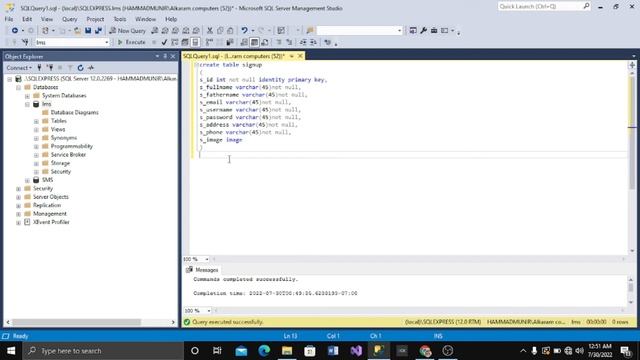640x360 pixels.
Task: Select the Database Diagrams tree item
Action: click(74, 112)
